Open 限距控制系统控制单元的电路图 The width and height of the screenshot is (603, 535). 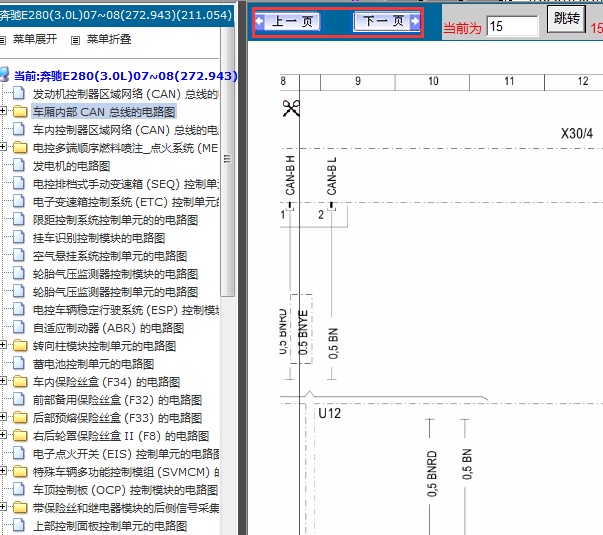coord(115,220)
